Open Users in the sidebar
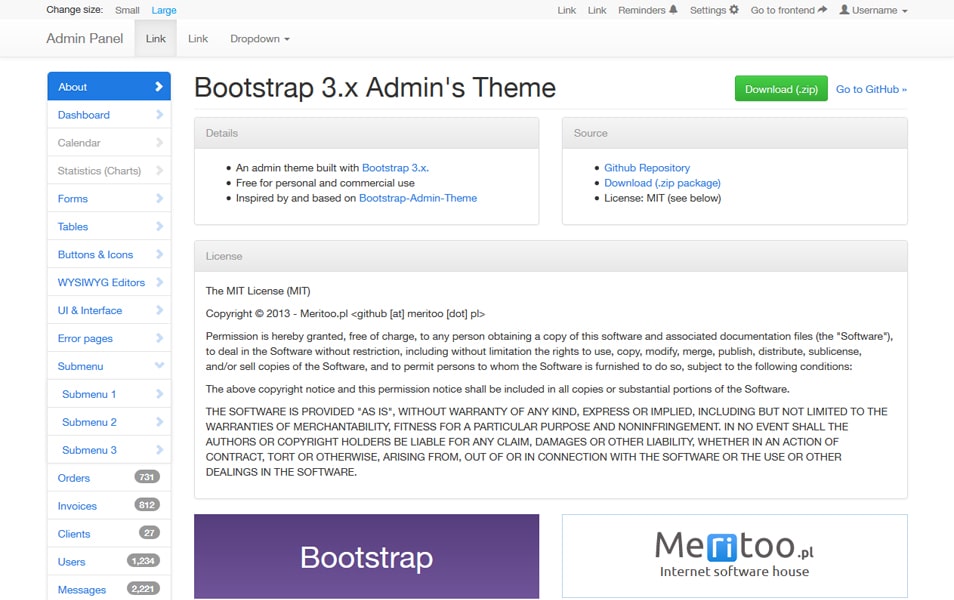Viewport: 954px width, 600px height. pos(109,562)
